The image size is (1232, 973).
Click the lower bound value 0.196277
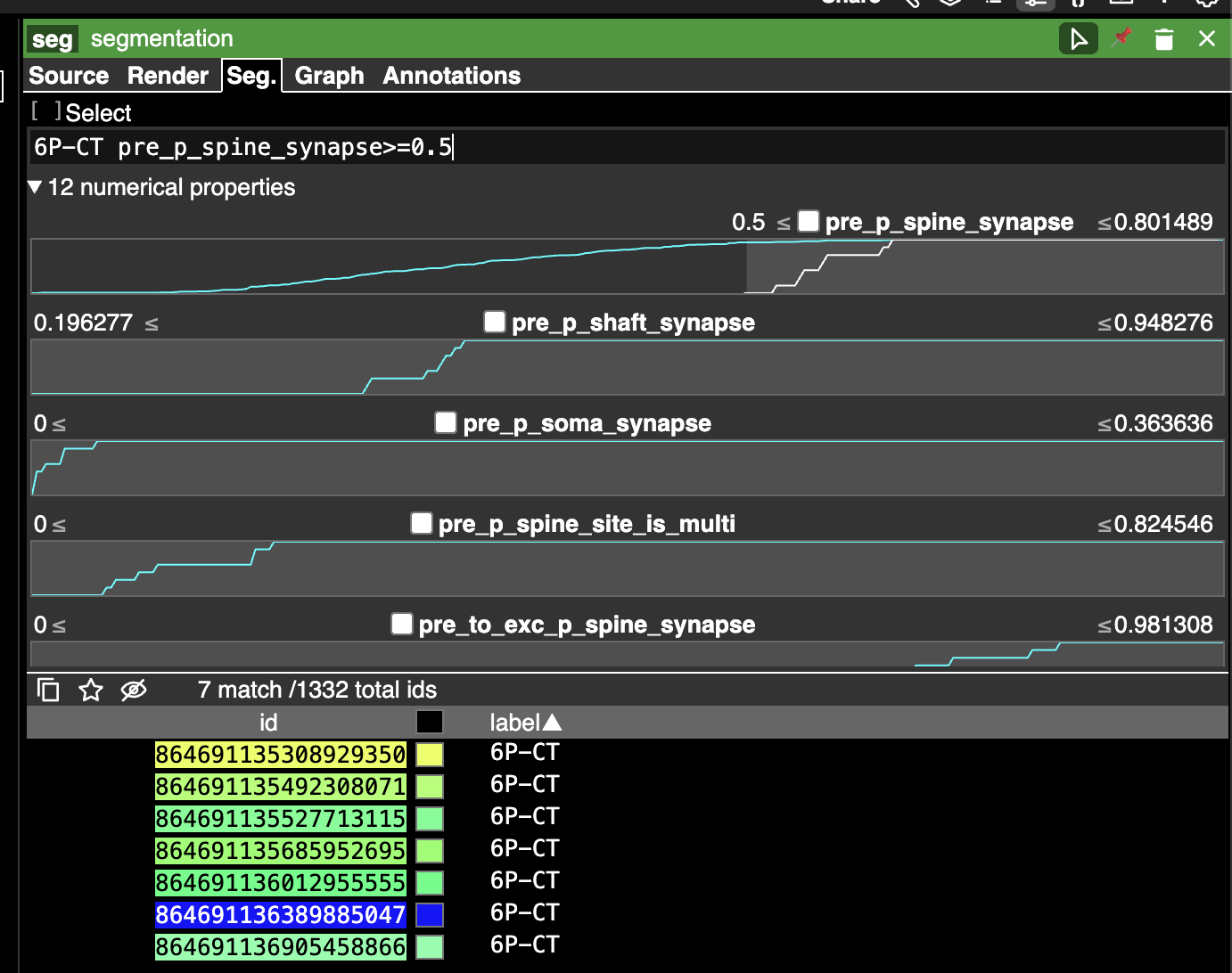83,323
